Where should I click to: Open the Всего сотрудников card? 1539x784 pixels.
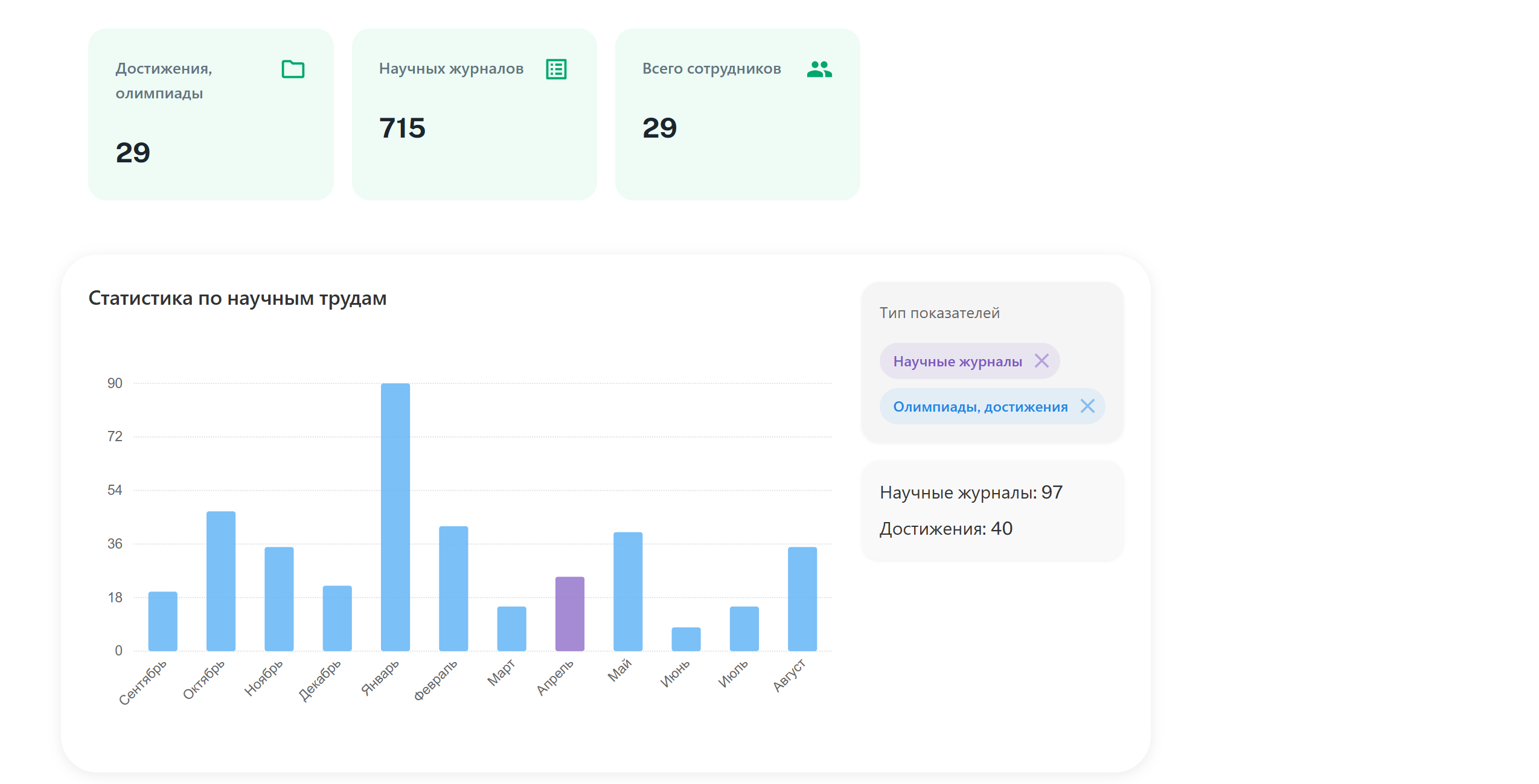(x=737, y=114)
